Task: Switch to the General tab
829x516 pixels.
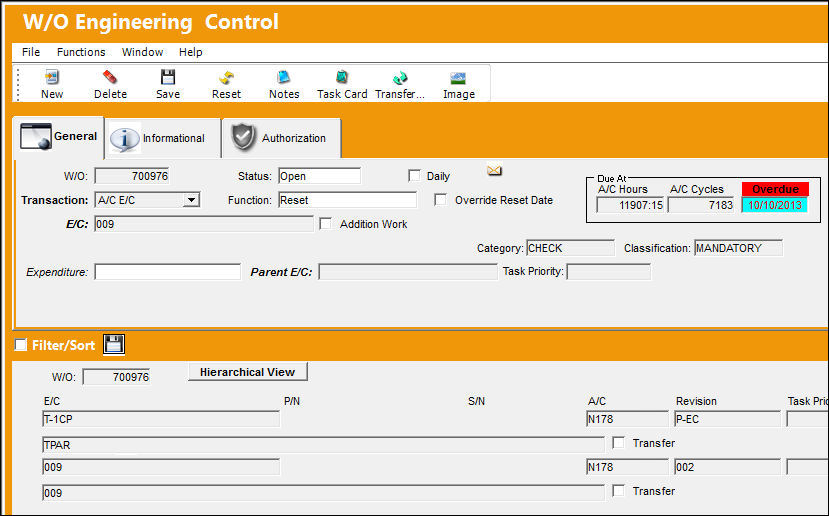Action: click(x=58, y=137)
